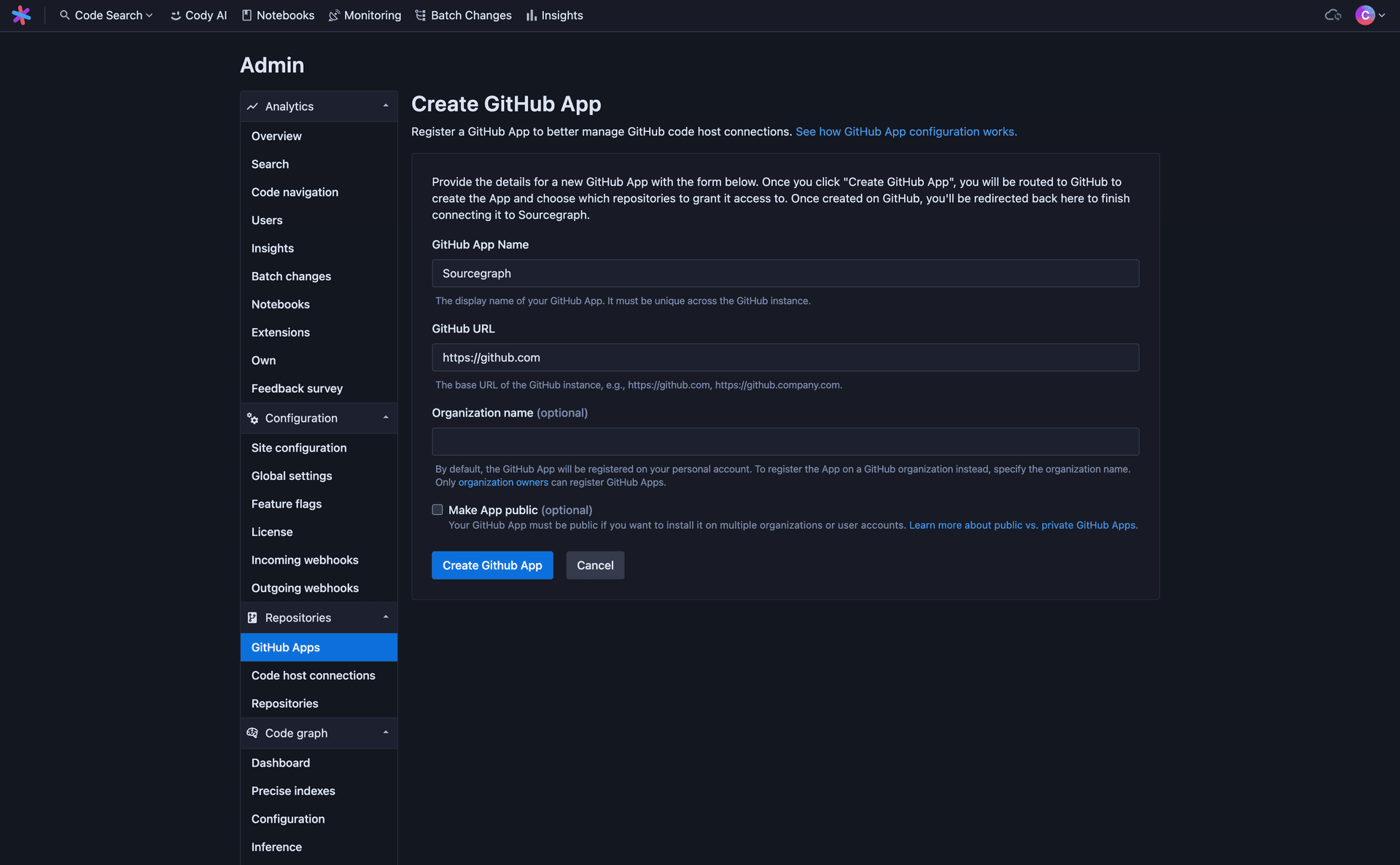Viewport: 1400px width, 865px height.
Task: Select GitHub Apps in sidebar
Action: tap(319, 648)
